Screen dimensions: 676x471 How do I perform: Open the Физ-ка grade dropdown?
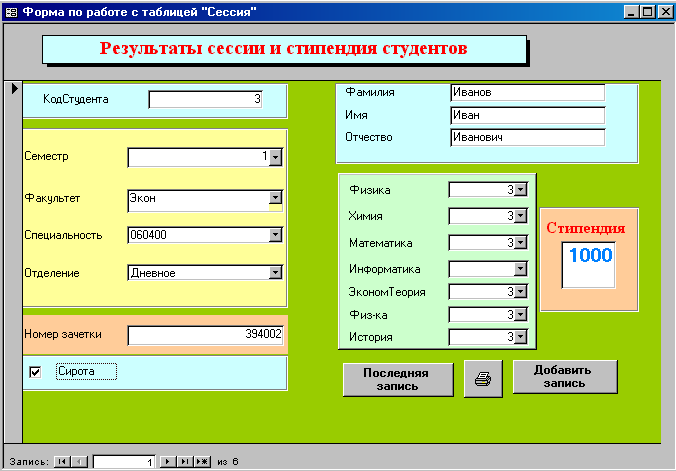[x=521, y=314]
